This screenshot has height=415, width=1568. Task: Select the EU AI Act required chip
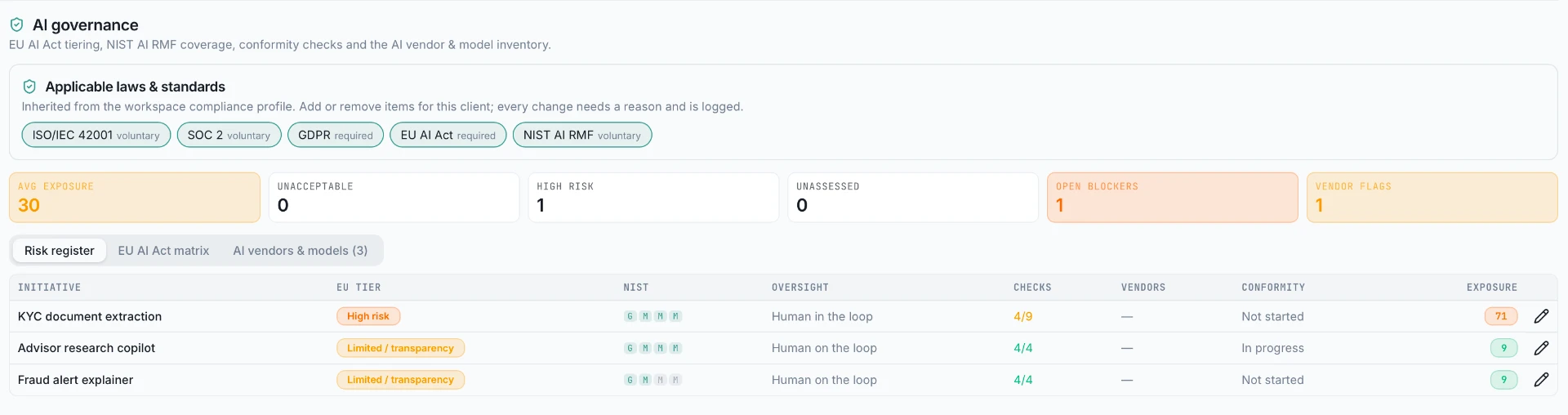click(x=448, y=135)
